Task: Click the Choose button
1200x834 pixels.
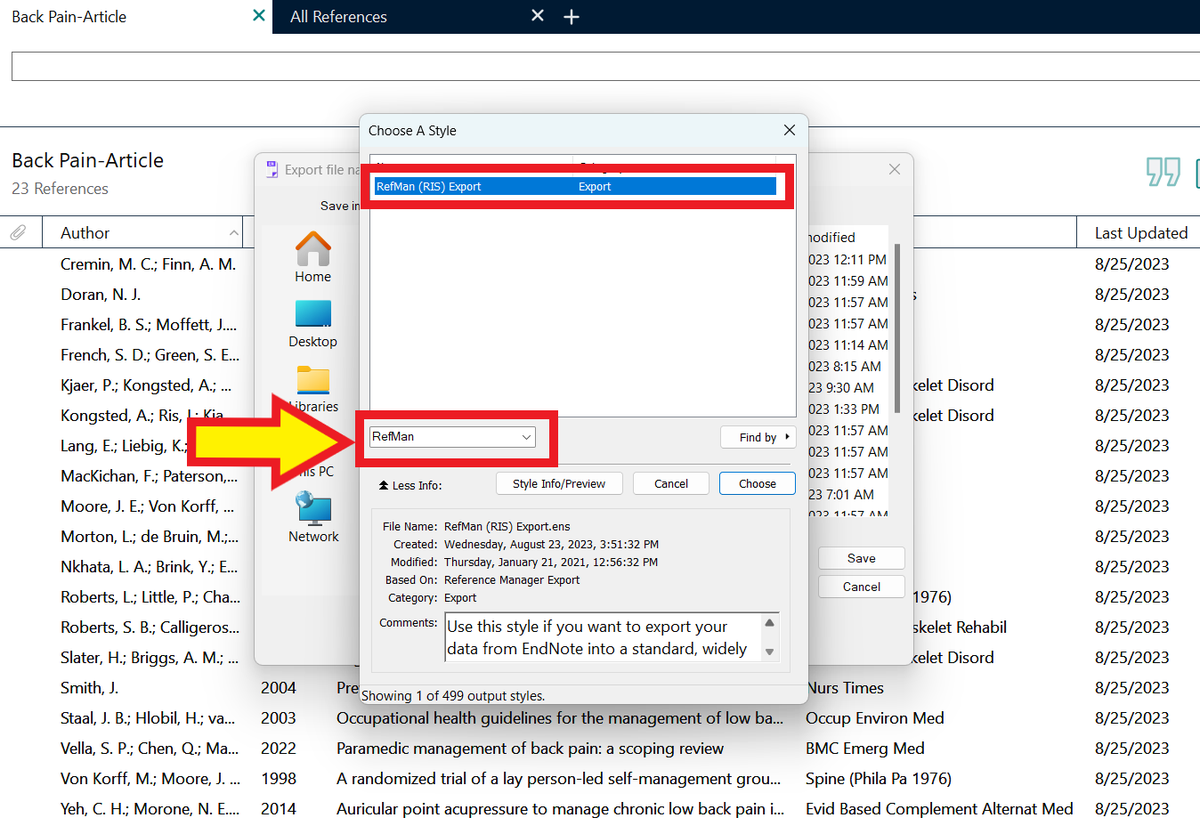Action: pos(757,483)
